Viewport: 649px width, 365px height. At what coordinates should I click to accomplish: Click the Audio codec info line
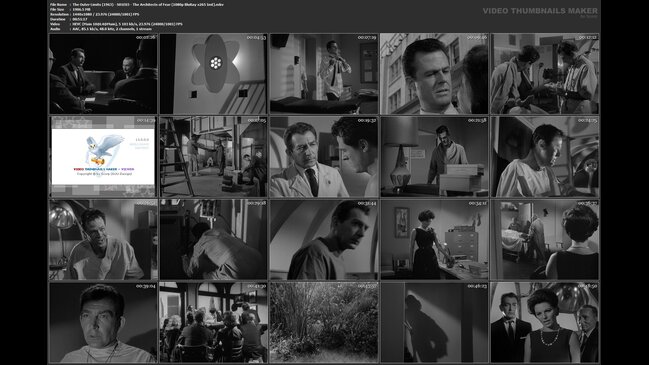coord(101,29)
